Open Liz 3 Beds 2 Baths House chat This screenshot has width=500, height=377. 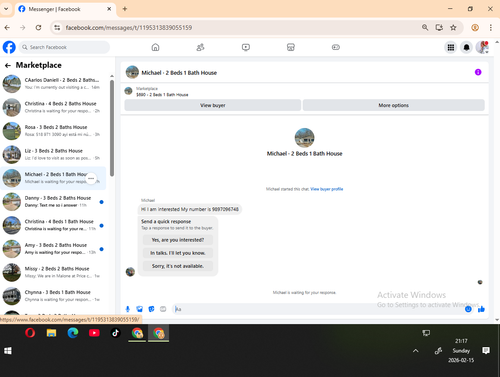click(53, 154)
